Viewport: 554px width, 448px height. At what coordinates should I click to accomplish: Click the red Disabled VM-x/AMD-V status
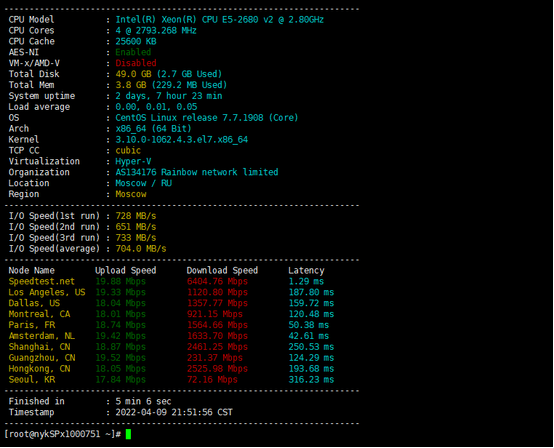click(x=136, y=63)
